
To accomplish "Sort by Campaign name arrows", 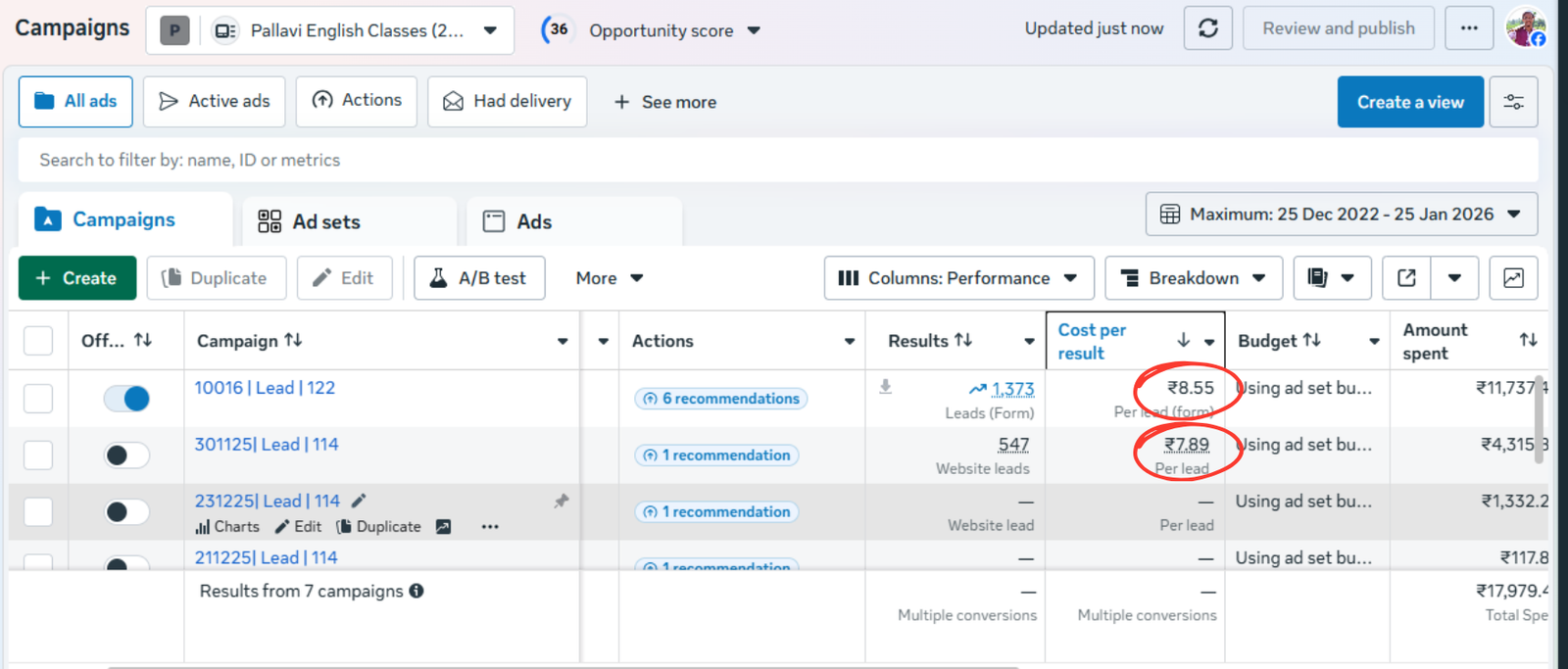I will [293, 340].
